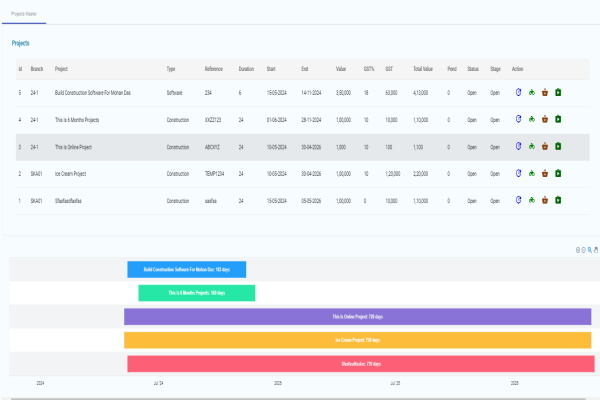This screenshot has height=400, width=600.
Task: Click the orange Ice Cream Project timeline bar
Action: 358,340
